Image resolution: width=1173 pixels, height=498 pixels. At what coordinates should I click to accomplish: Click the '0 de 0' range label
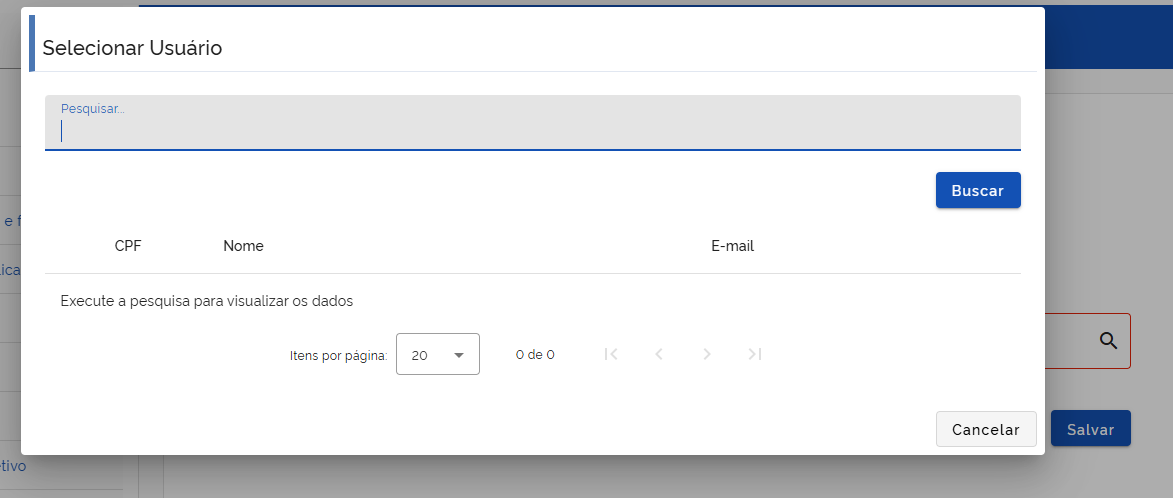pyautogui.click(x=535, y=355)
